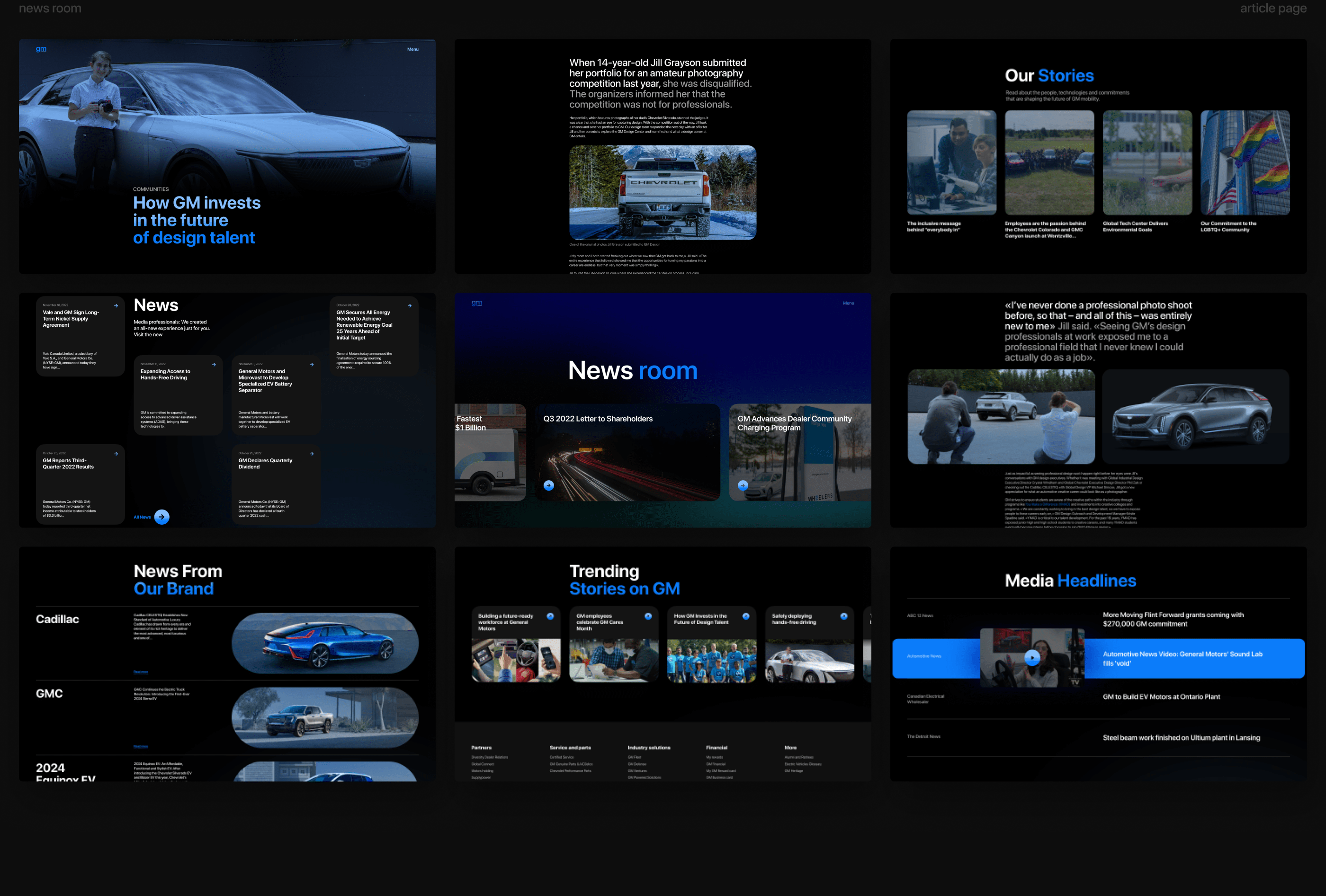This screenshot has width=1326, height=896.
Task: Open the Q3 2022 Letter to Shareholders via its circular arrow
Action: (x=548, y=486)
